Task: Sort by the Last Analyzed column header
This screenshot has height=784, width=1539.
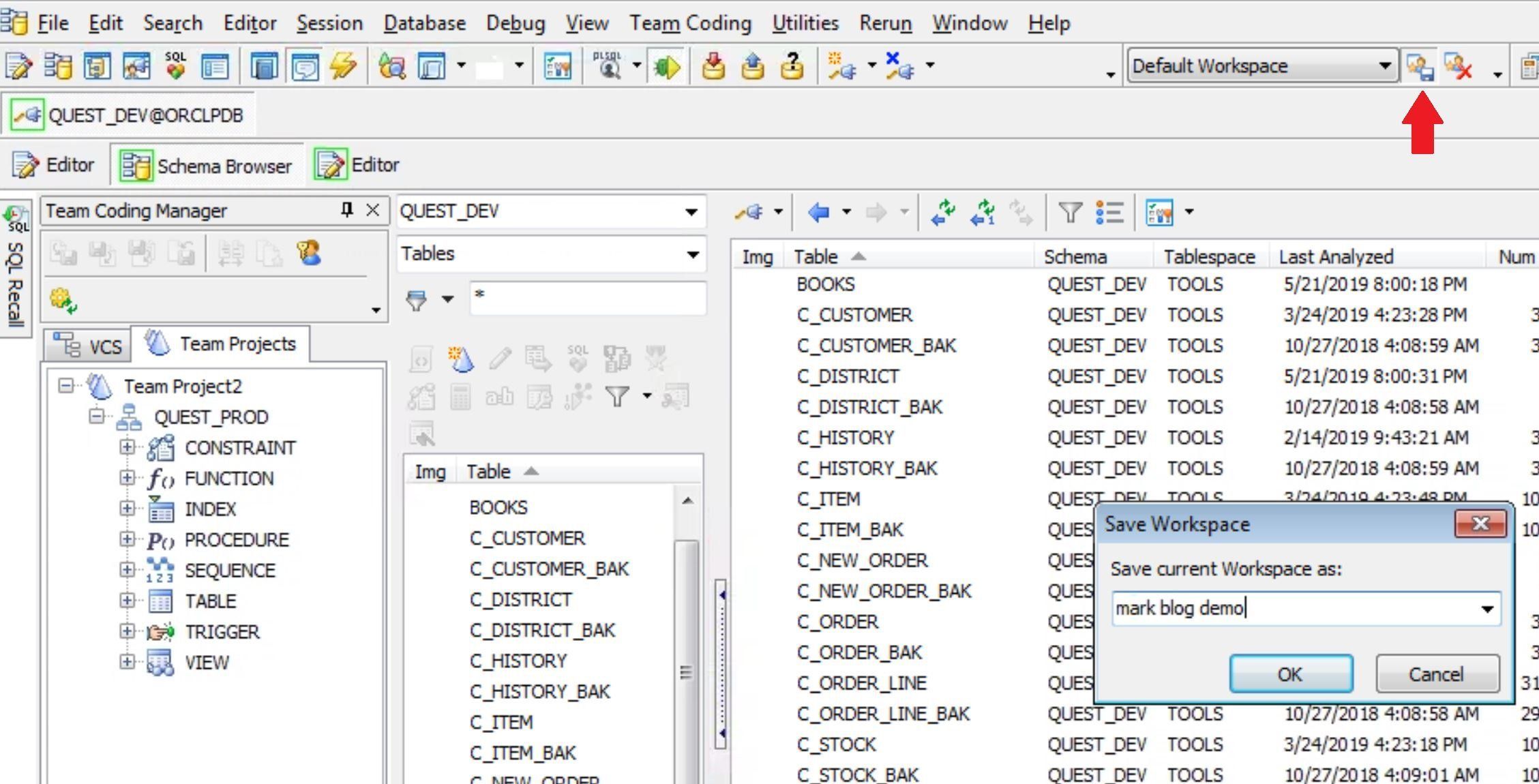Action: [x=1376, y=257]
